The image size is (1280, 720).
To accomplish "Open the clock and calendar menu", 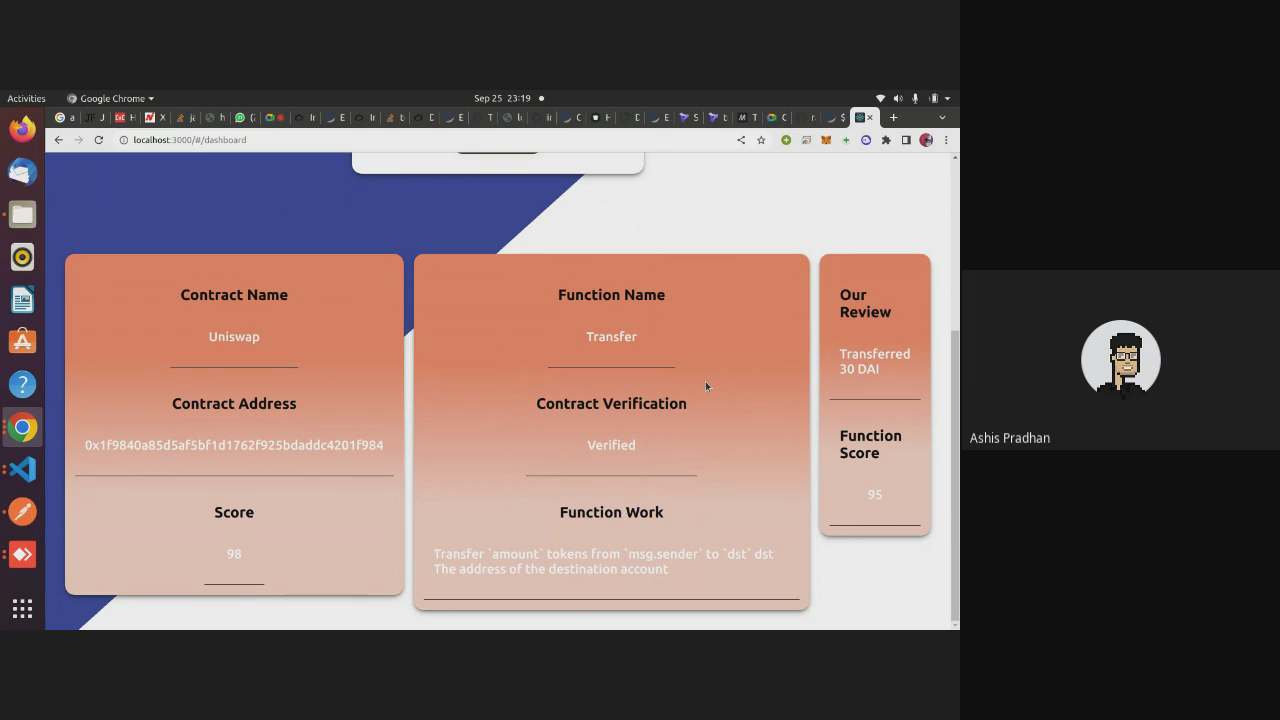I will pyautogui.click(x=508, y=98).
